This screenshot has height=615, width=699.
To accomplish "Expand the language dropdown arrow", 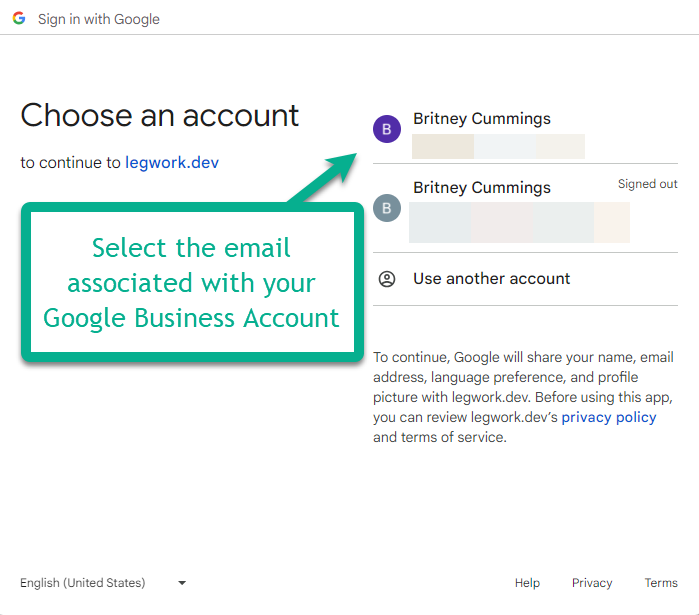I will (182, 583).
